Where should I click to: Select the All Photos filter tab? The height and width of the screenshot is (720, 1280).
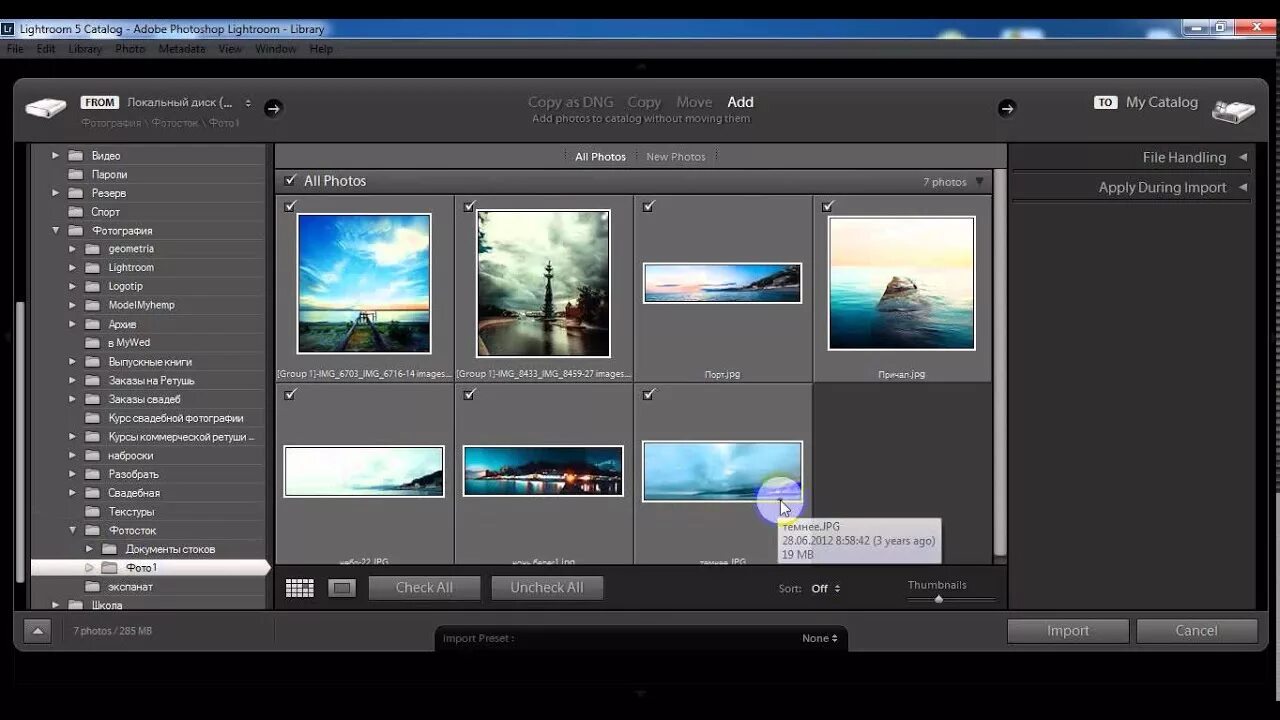coord(600,157)
